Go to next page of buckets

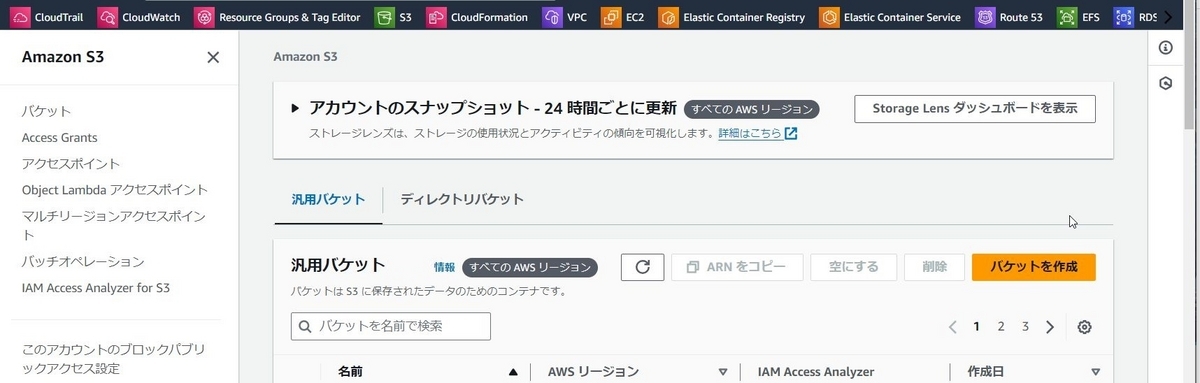coord(1050,327)
